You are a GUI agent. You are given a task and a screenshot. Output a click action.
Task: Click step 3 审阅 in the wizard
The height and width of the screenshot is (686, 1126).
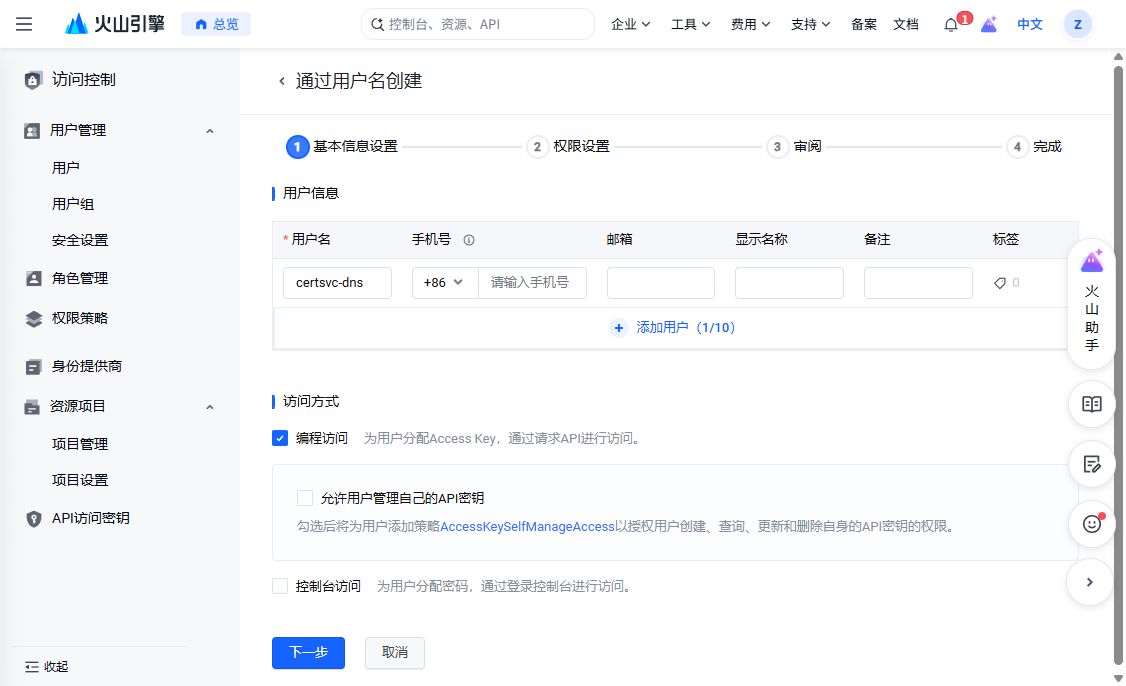pos(794,147)
